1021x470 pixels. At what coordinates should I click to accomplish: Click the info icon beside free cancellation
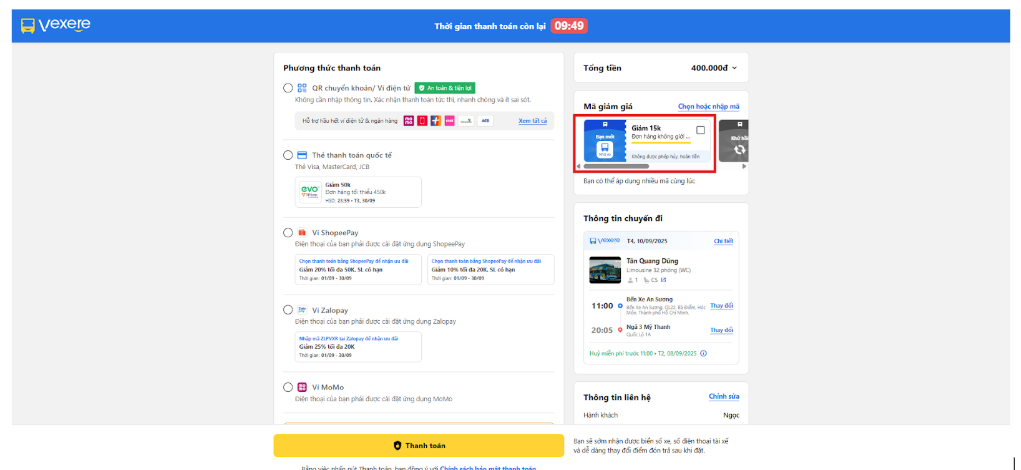704,353
